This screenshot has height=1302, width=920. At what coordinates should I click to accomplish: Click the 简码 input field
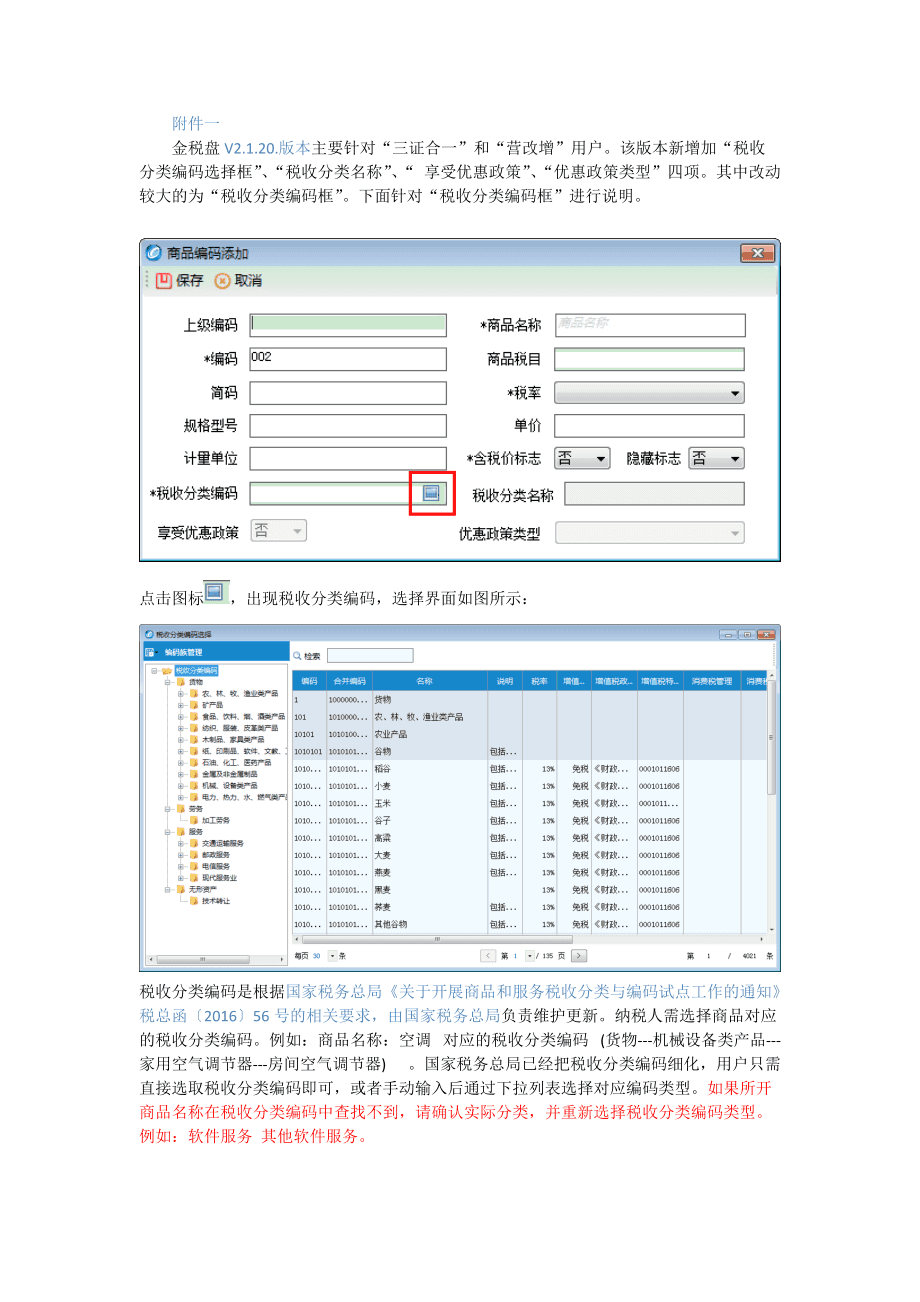click(x=347, y=393)
